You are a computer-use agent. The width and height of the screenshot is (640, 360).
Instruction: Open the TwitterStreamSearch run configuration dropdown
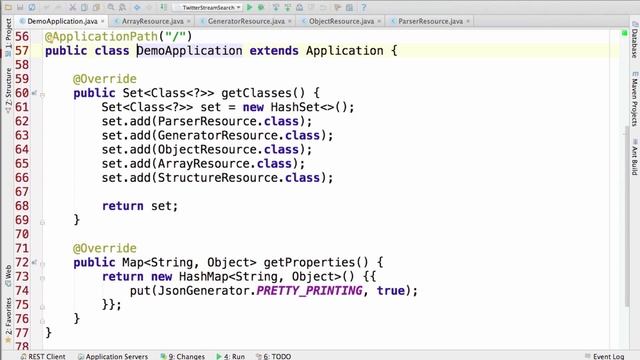click(209, 7)
